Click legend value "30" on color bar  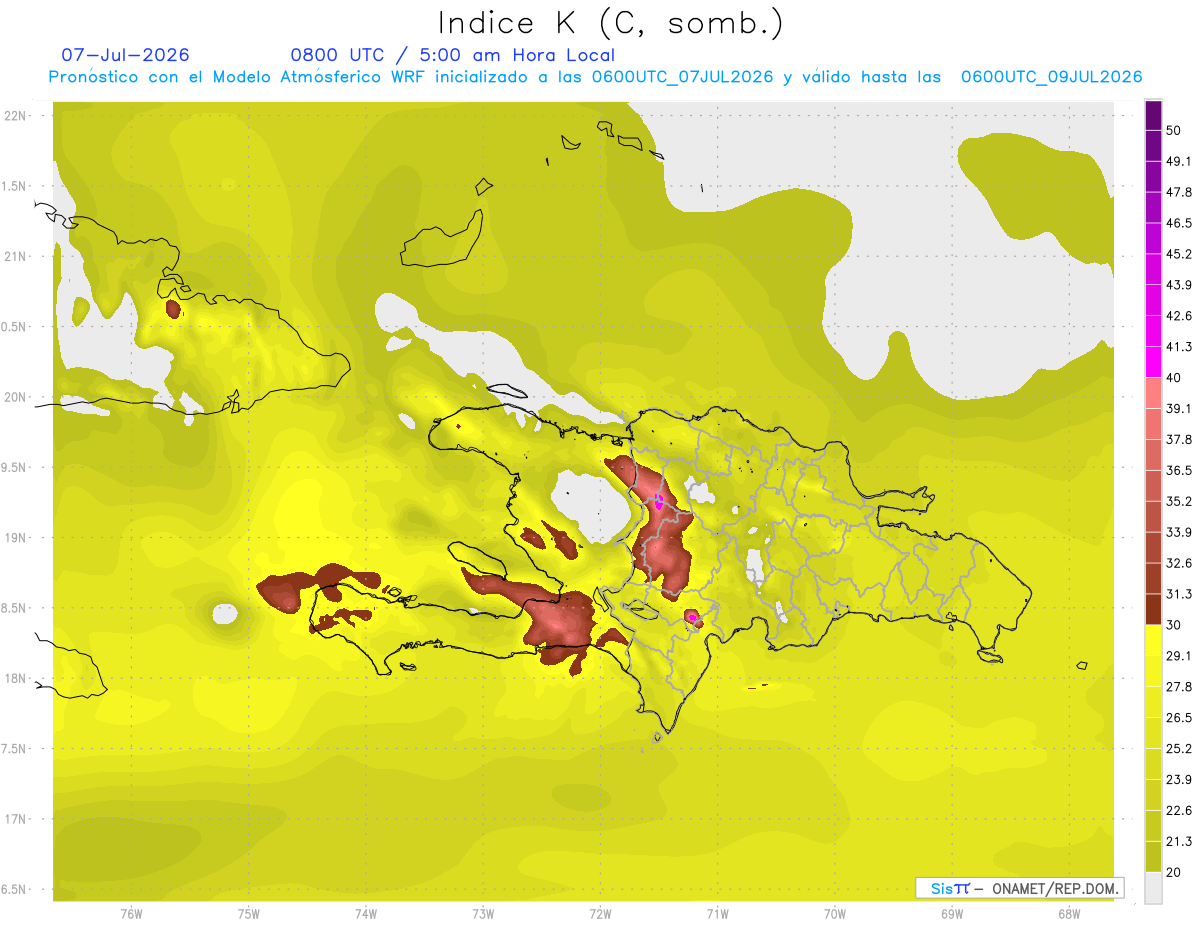[x=1175, y=625]
